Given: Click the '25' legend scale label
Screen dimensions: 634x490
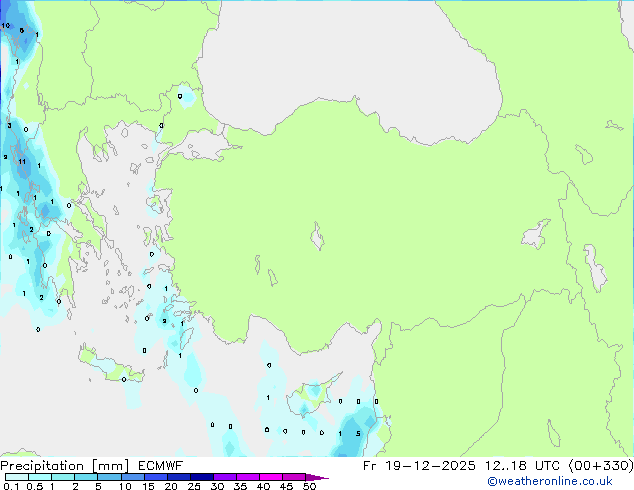Looking at the screenshot, I should point(194,486).
